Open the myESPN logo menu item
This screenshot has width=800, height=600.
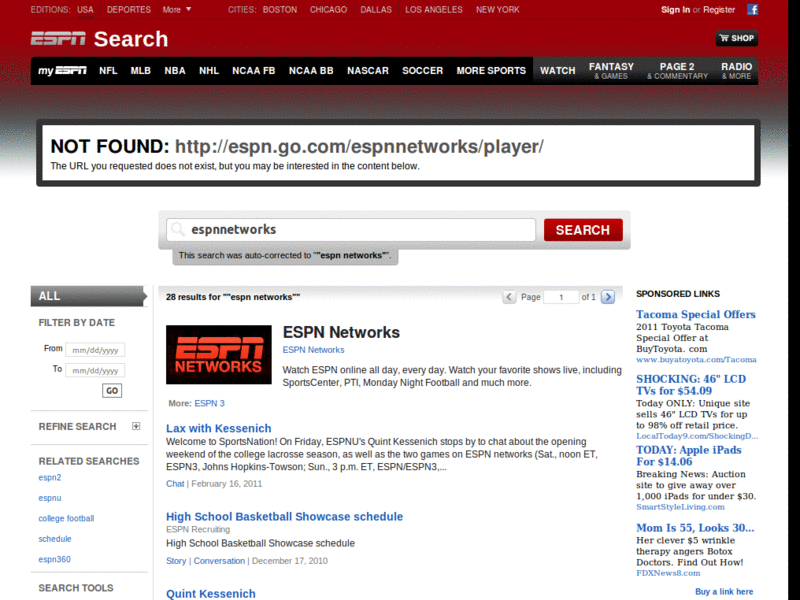62,70
